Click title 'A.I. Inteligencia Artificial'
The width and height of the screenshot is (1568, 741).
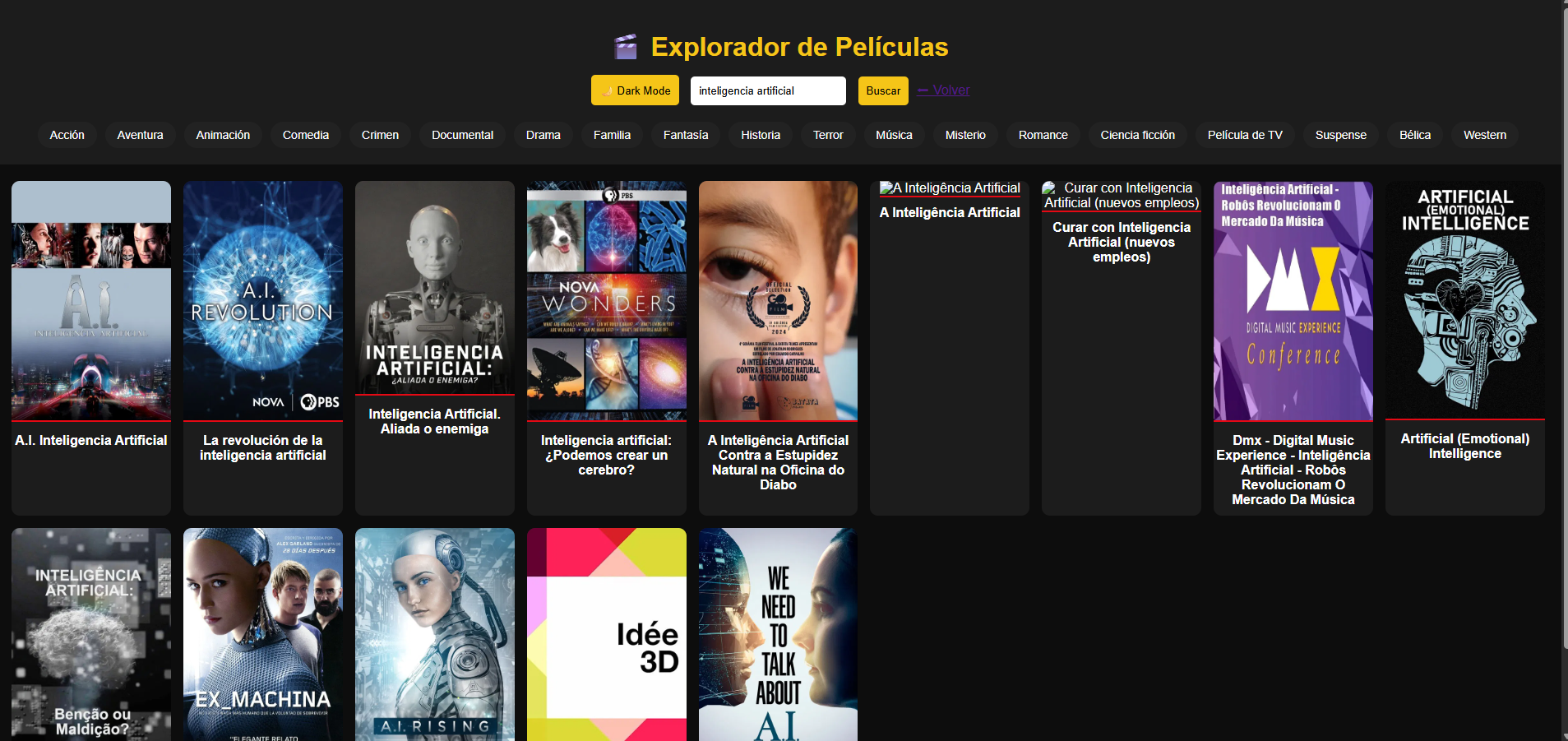click(x=91, y=441)
